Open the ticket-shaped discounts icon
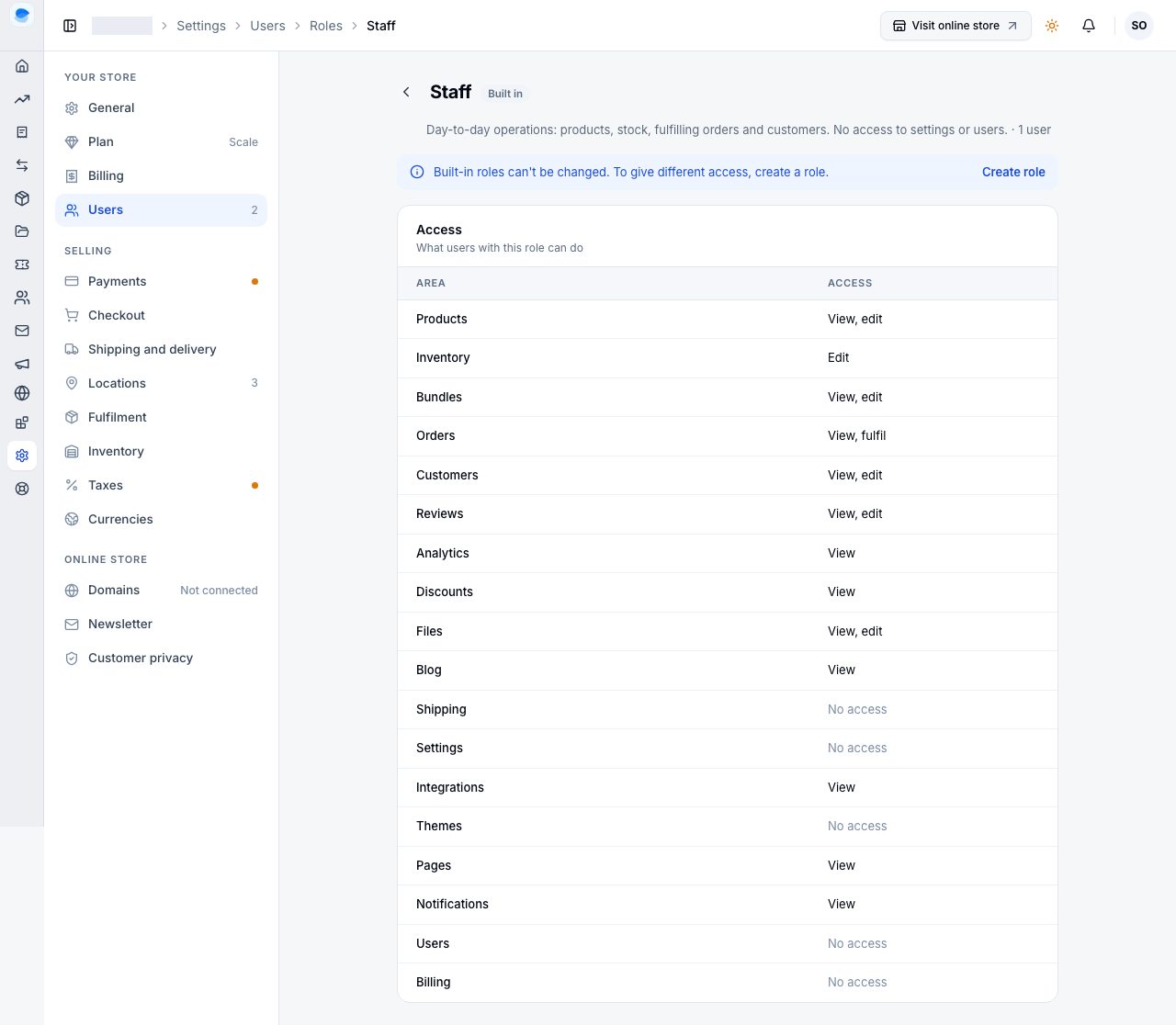Screen dimensions: 1176x1025 pyautogui.click(x=22, y=265)
